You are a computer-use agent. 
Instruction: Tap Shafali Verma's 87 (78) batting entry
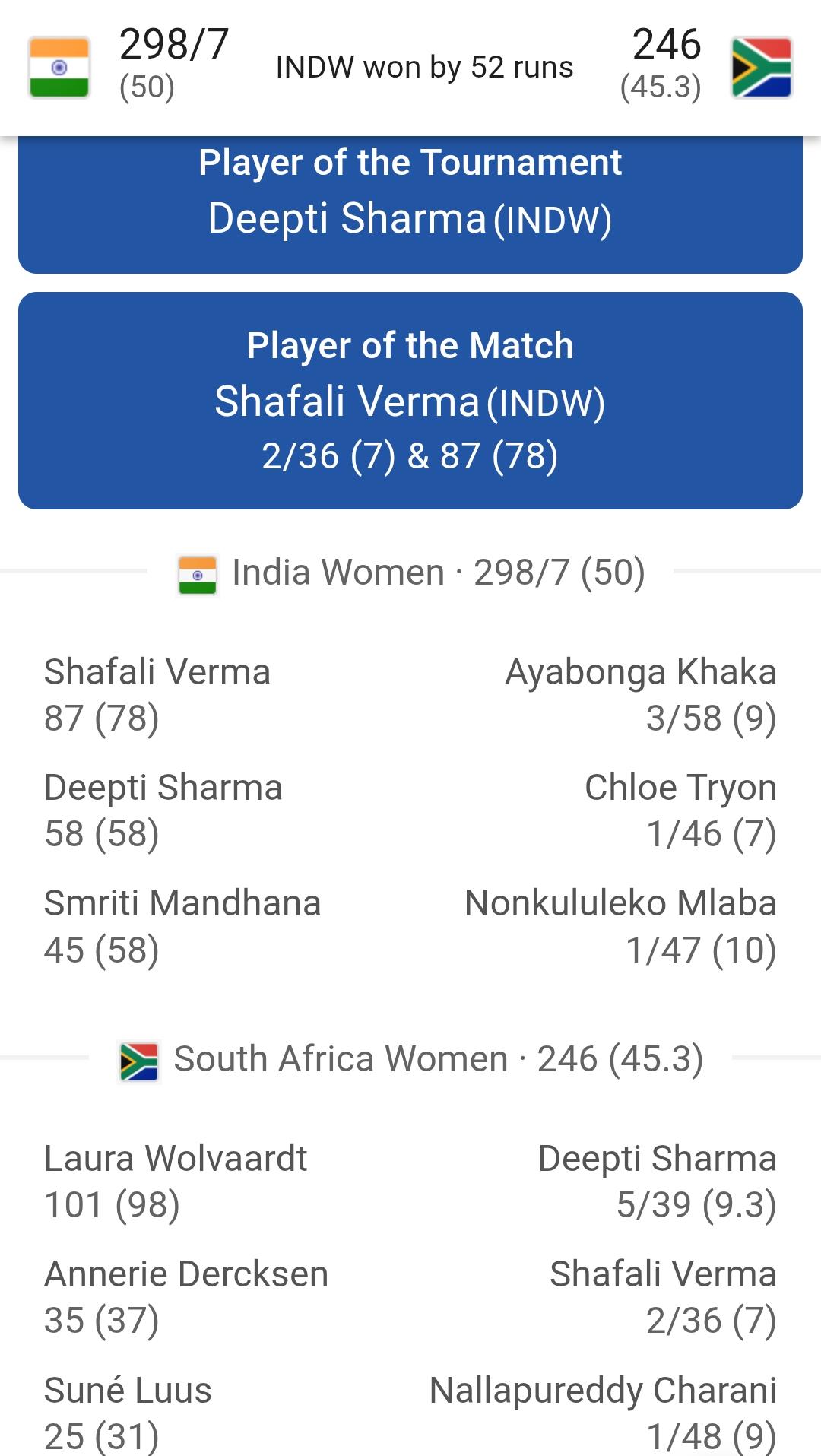[157, 694]
